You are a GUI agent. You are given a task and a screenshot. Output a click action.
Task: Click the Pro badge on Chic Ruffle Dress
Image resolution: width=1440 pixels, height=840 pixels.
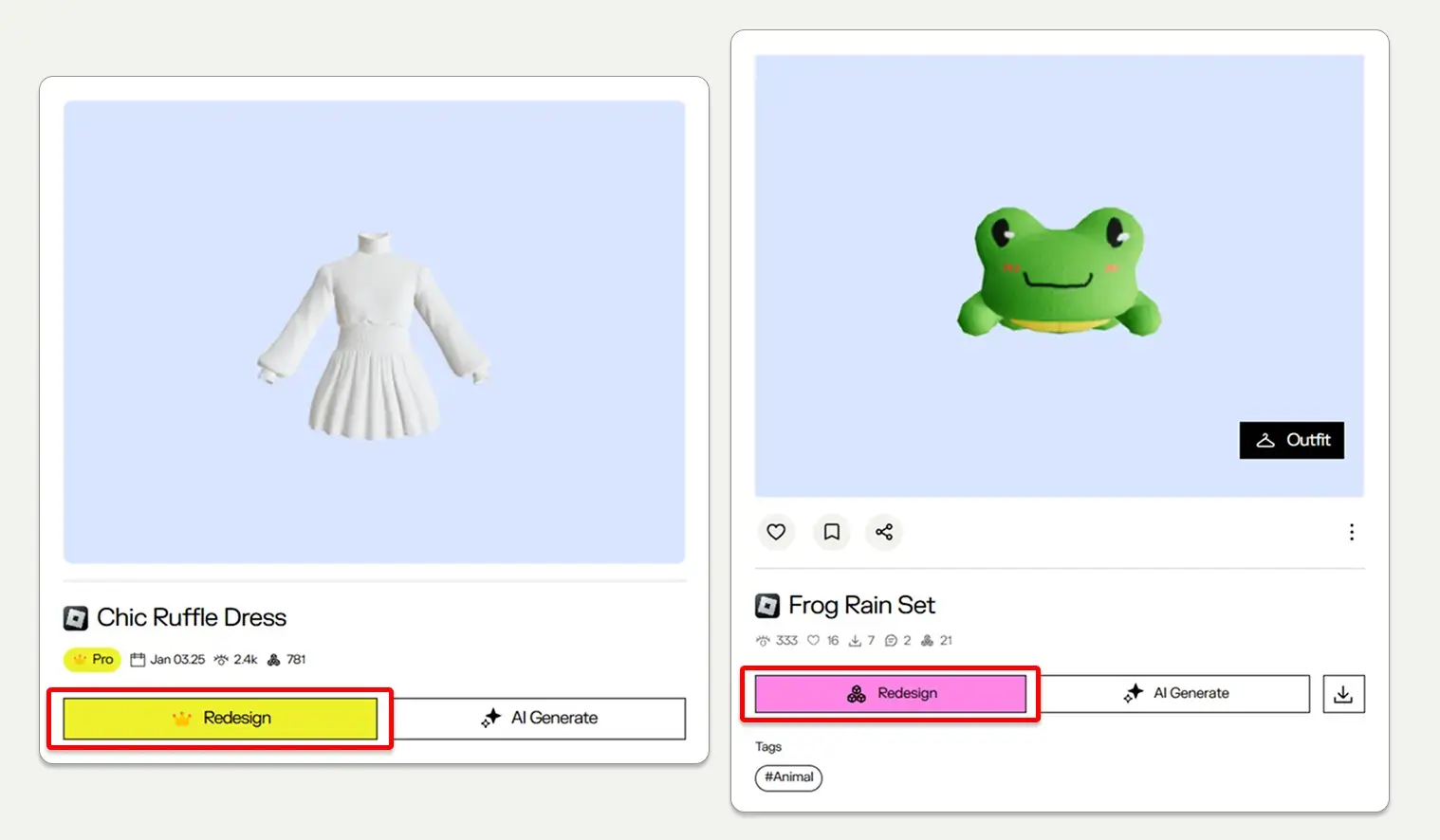coord(93,660)
